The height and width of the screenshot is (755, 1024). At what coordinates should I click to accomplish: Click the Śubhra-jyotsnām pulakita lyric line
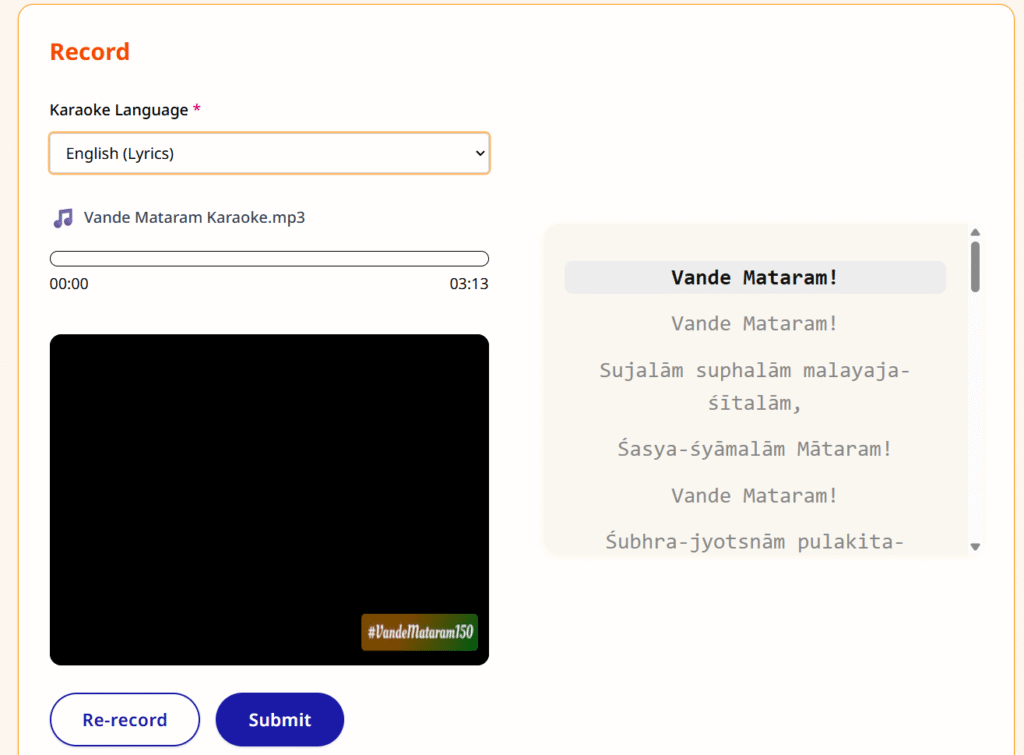(x=754, y=541)
